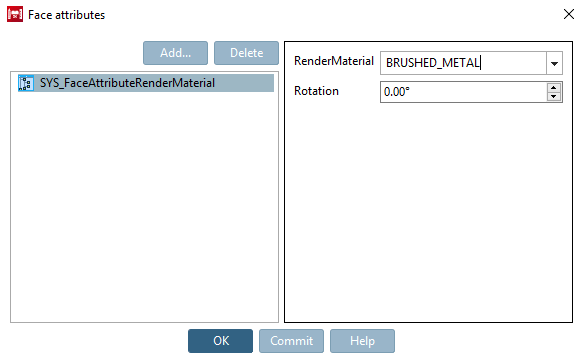582x363 pixels.
Task: Click the Add... button
Action: point(175,53)
